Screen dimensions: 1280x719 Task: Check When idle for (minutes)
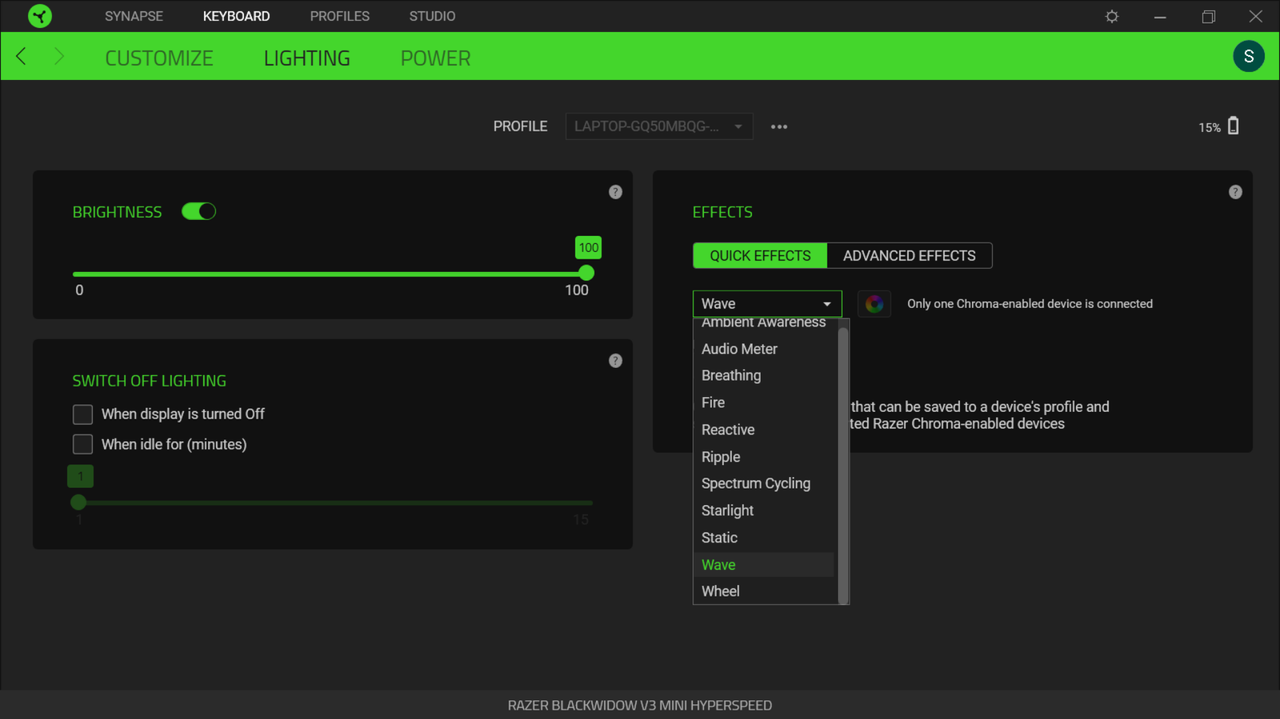point(83,444)
